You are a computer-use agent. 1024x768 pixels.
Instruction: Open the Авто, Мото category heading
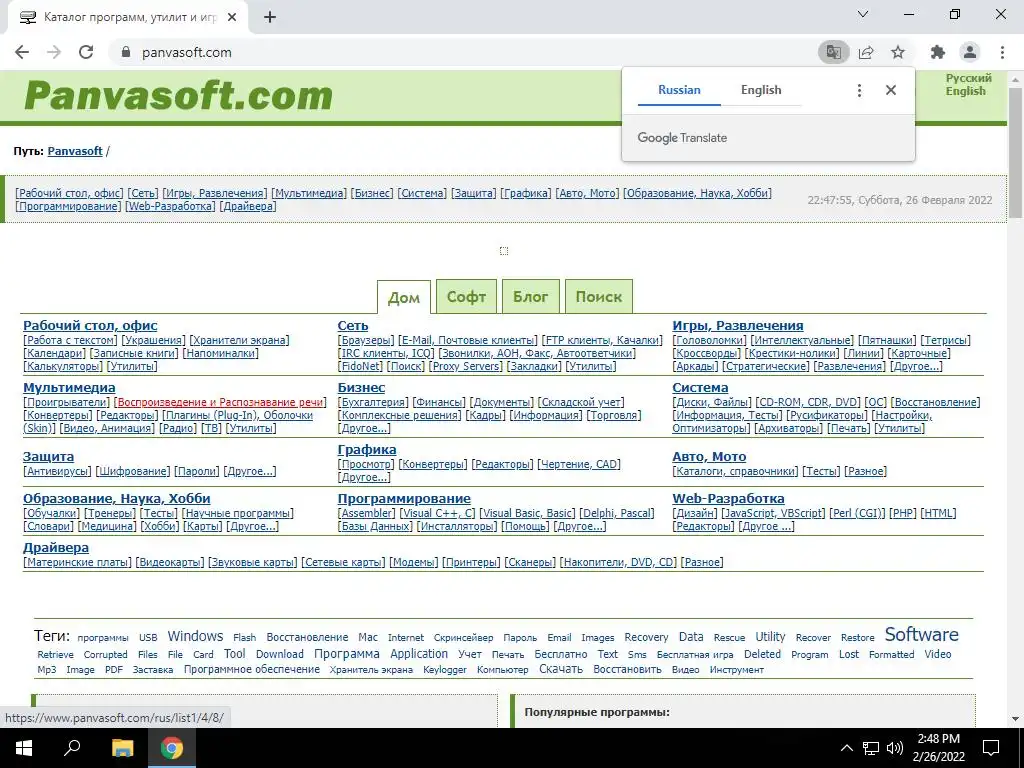[709, 456]
